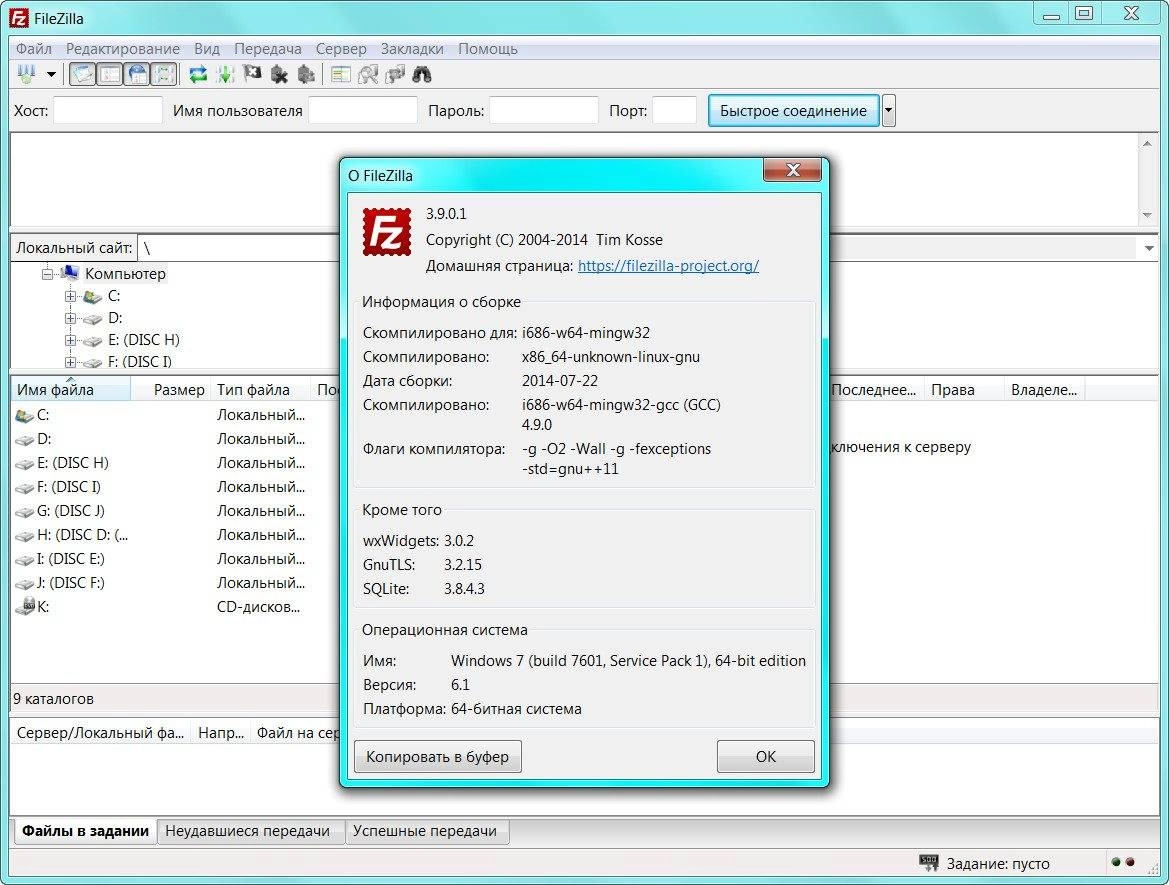Click the Порт input field
1169x885 pixels.
click(x=674, y=110)
